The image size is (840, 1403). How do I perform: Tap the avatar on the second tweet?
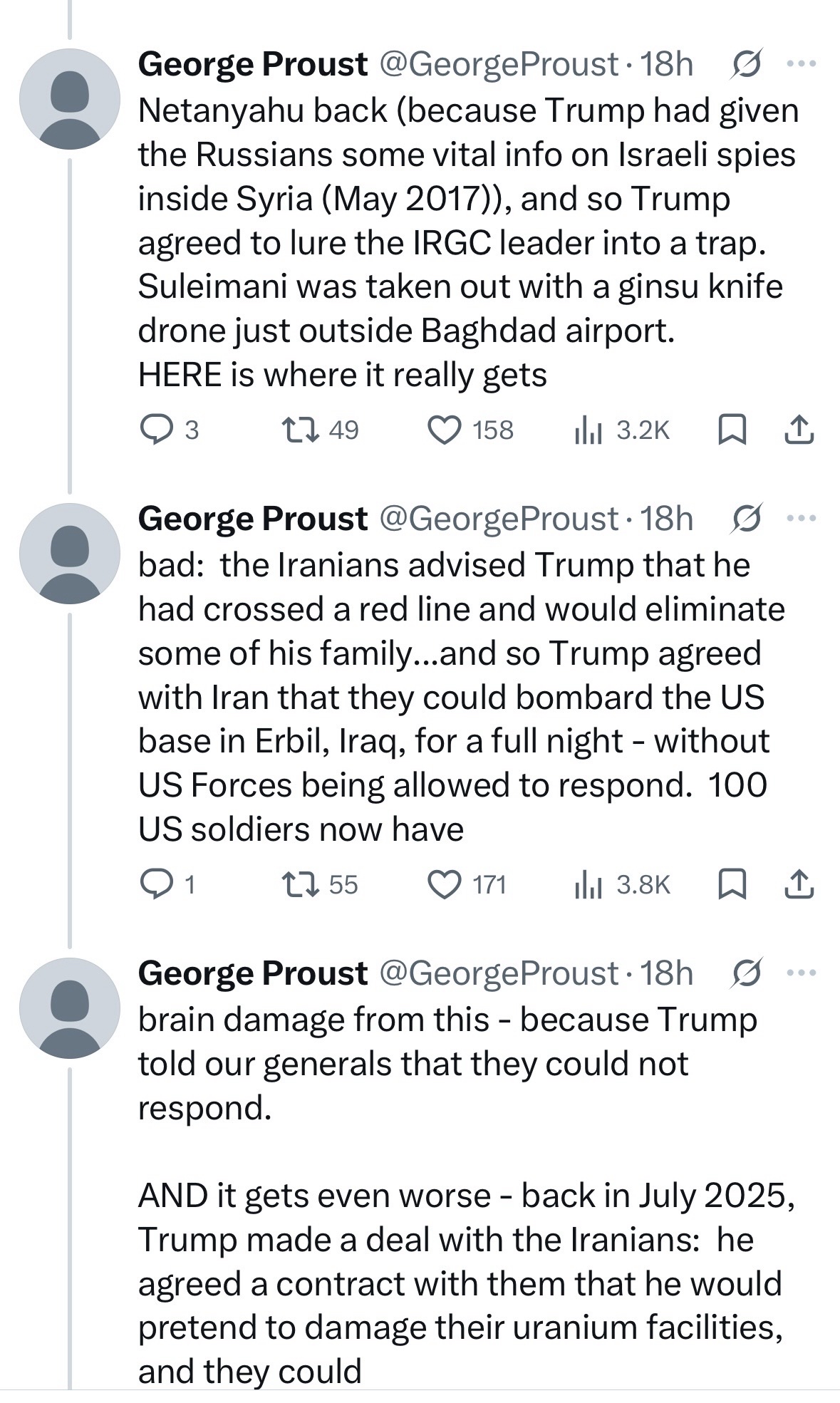coord(70,554)
